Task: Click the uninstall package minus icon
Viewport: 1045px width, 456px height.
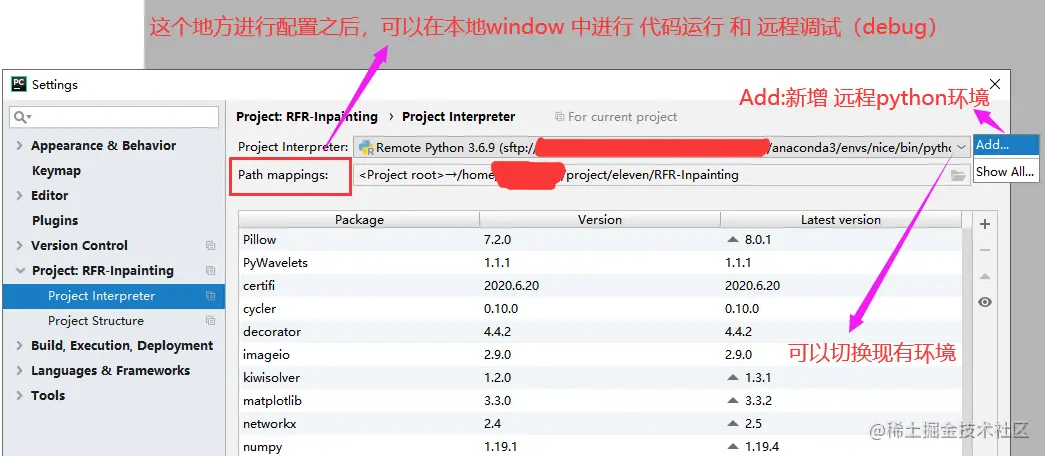Action: pyautogui.click(x=985, y=251)
